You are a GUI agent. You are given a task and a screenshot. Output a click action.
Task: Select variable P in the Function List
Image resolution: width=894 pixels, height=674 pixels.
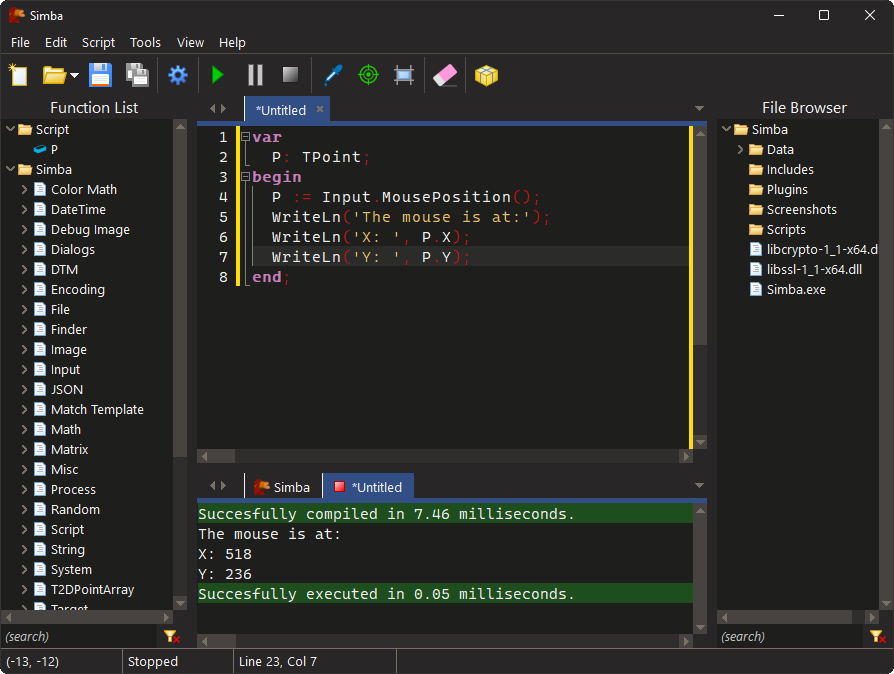[x=54, y=149]
